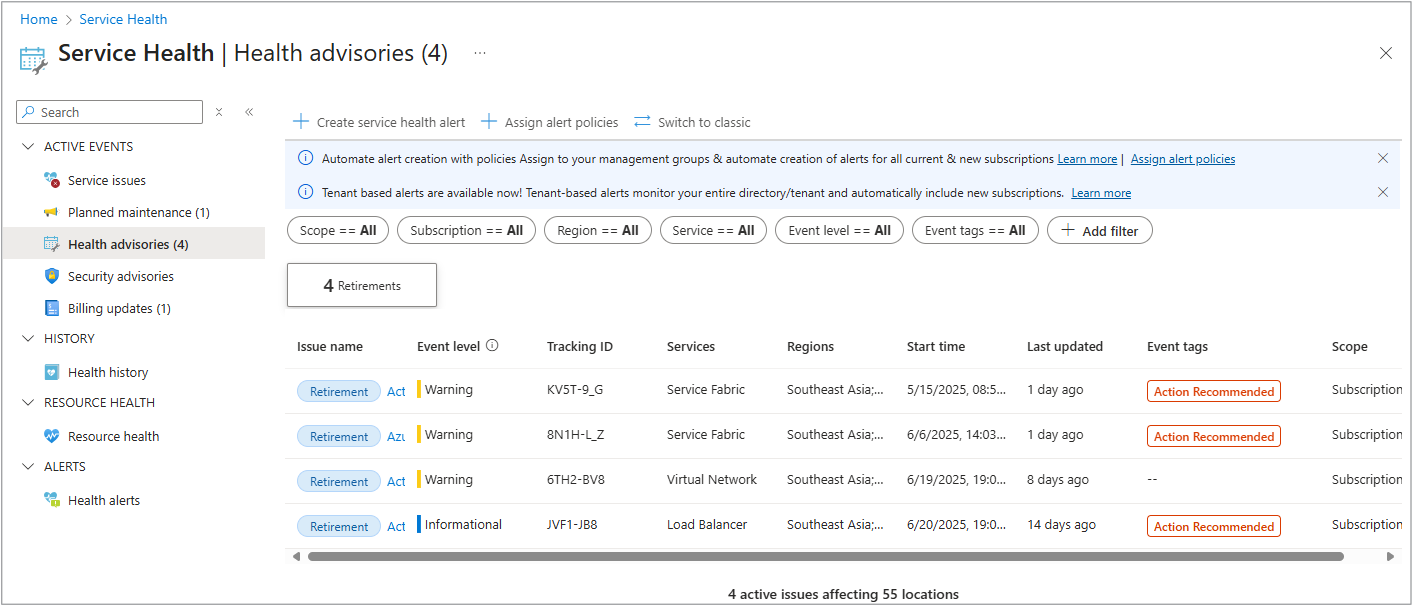Open the Assign alert policies link in banner
The height and width of the screenshot is (605, 1412).
click(1182, 159)
